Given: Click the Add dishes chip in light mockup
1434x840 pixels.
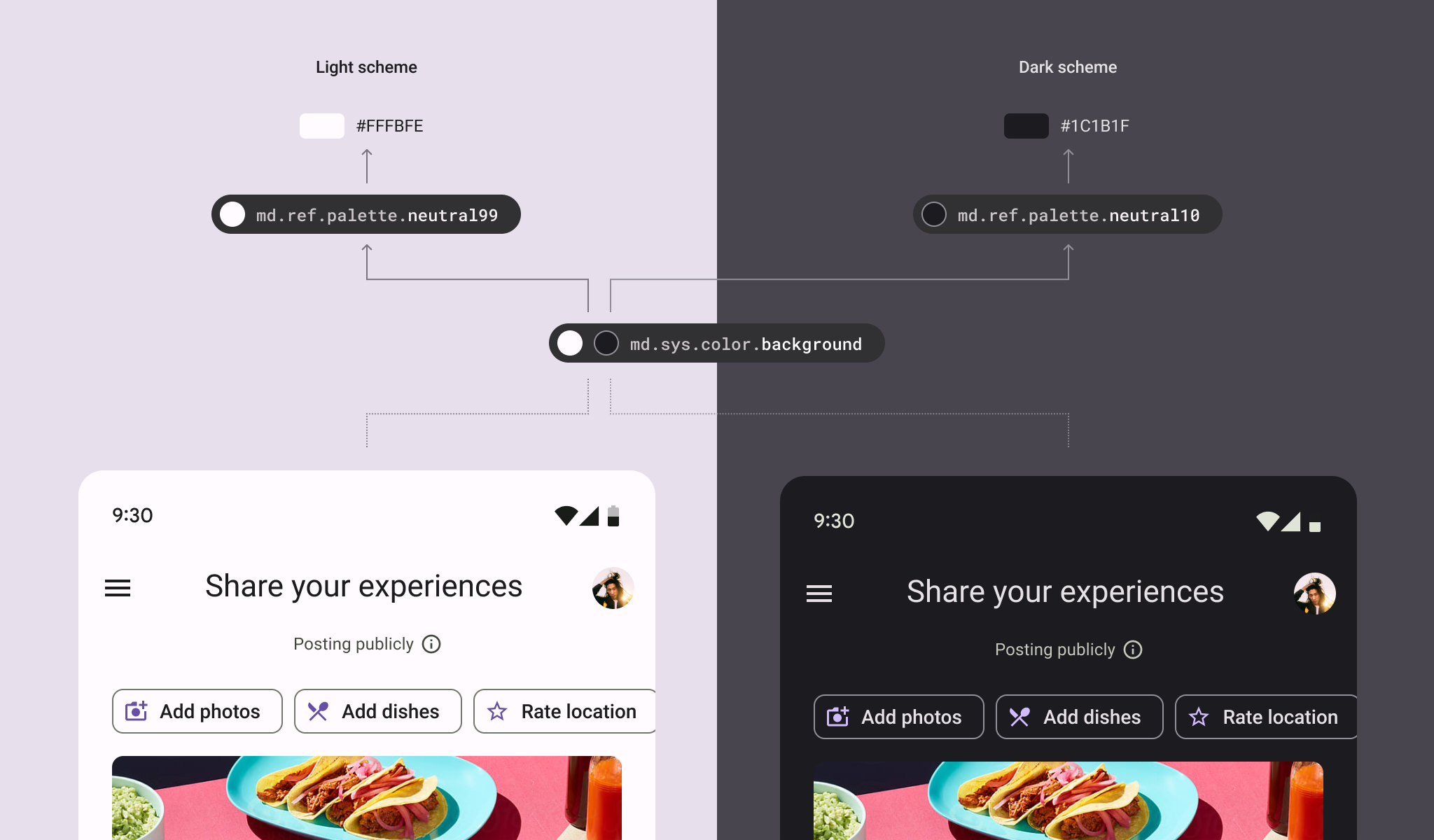Looking at the screenshot, I should [x=378, y=711].
